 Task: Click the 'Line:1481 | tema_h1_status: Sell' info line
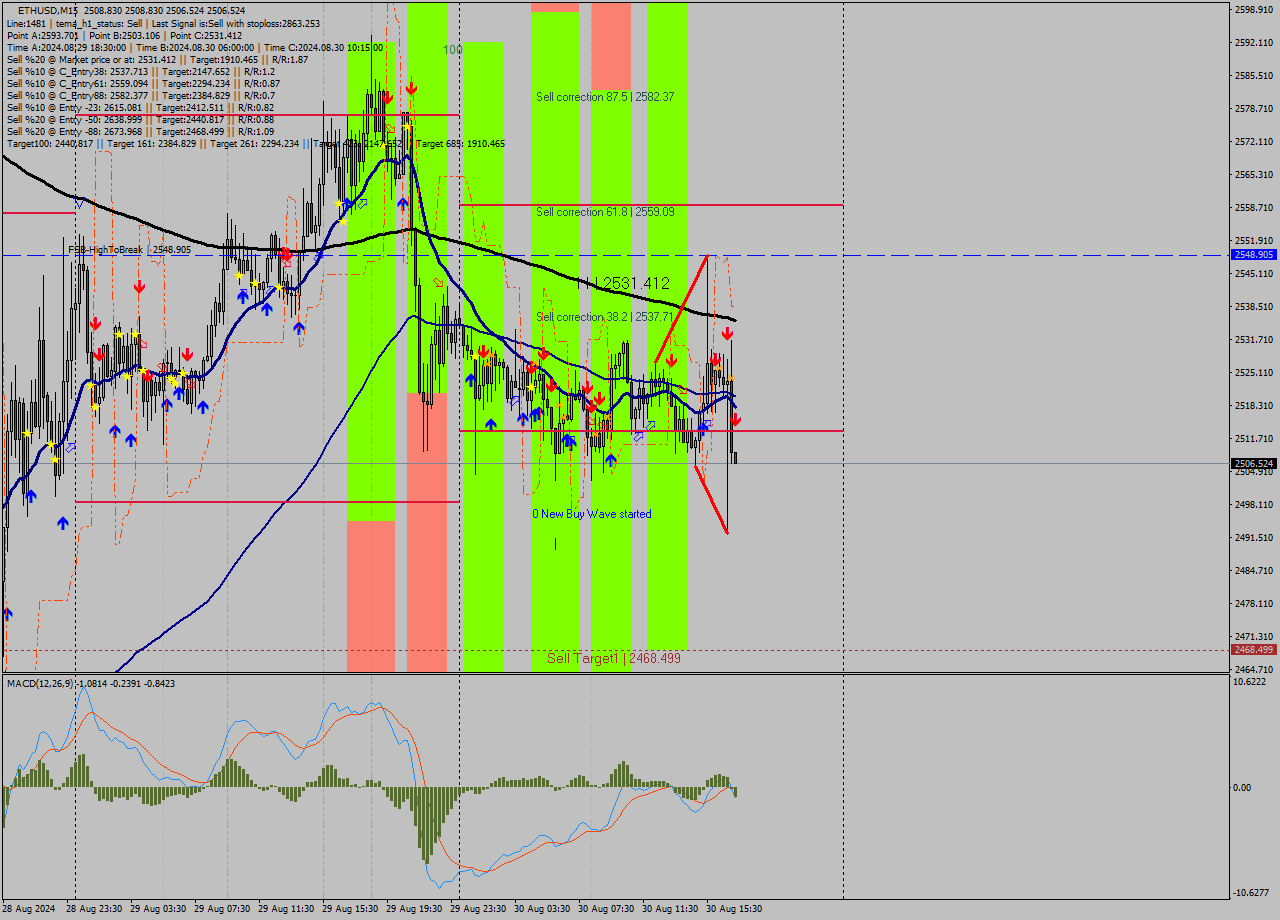163,23
